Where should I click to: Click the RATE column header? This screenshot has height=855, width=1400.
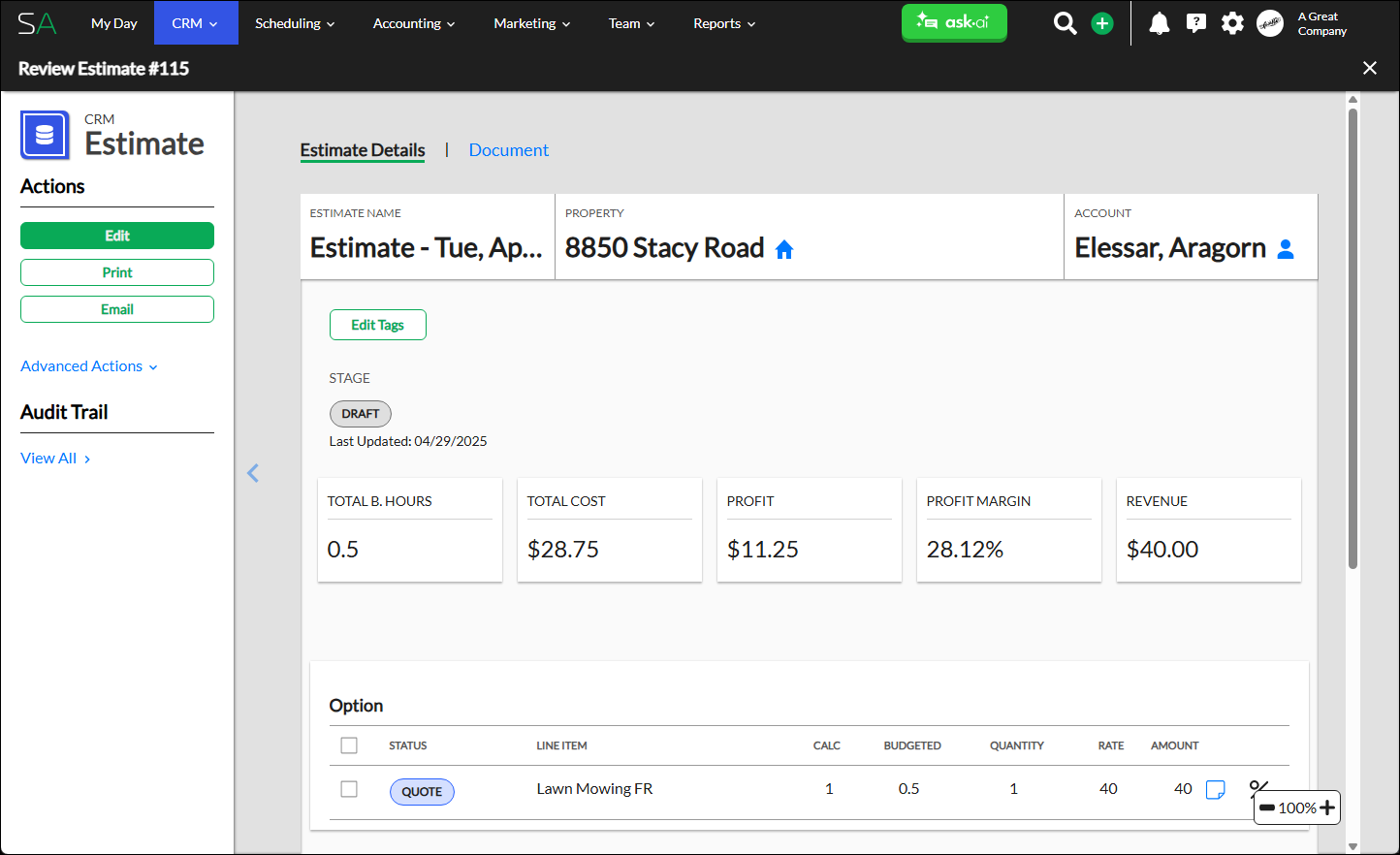pyautogui.click(x=1111, y=745)
